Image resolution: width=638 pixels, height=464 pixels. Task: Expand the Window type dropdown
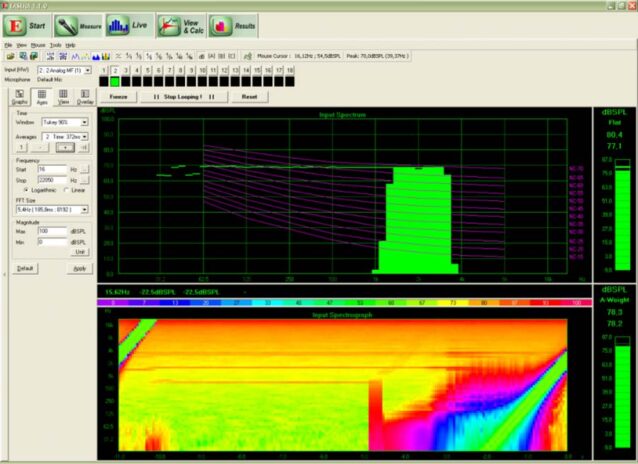(x=65, y=122)
